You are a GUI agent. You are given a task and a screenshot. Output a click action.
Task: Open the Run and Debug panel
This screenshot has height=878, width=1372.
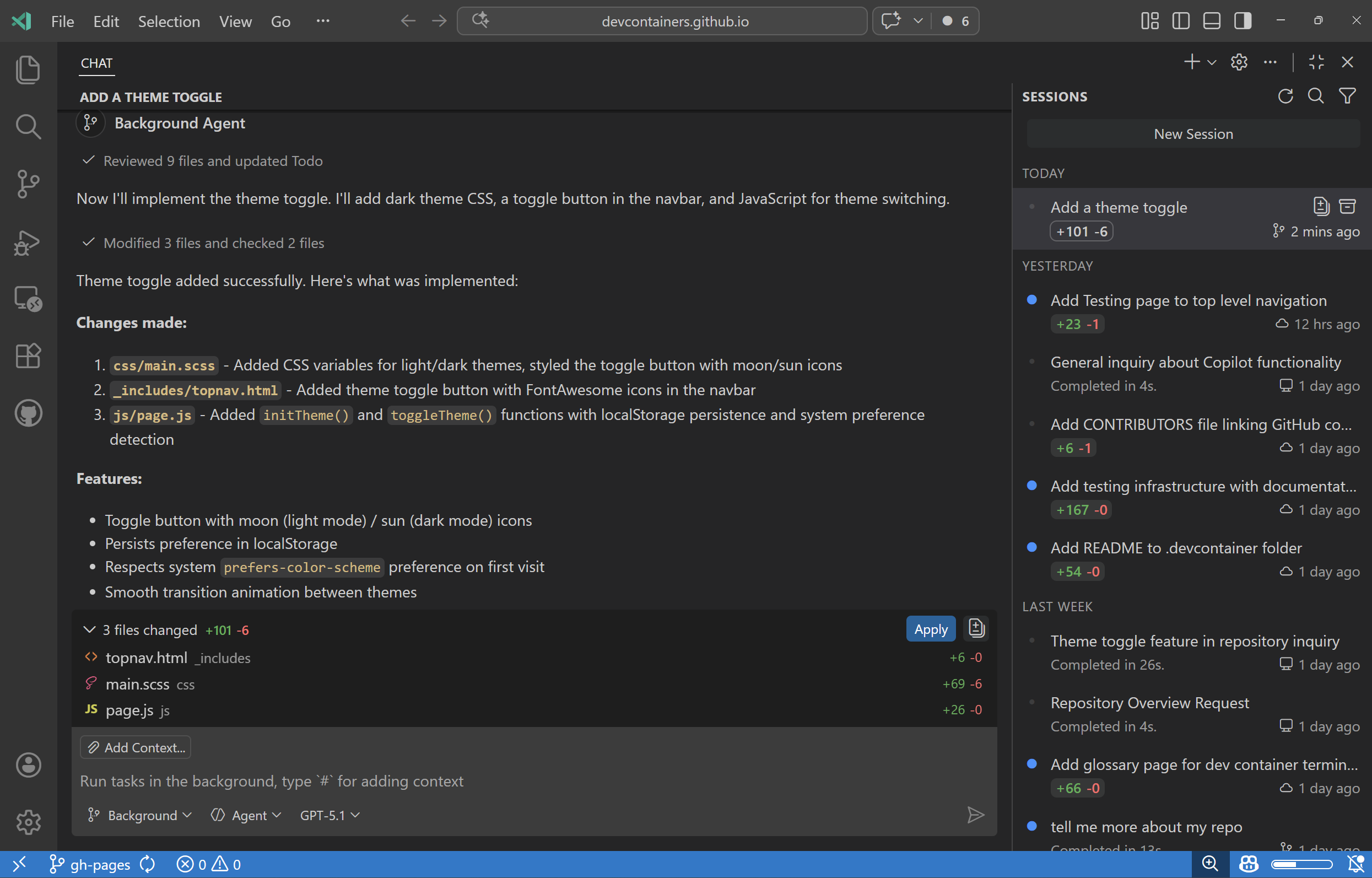pyautogui.click(x=26, y=242)
